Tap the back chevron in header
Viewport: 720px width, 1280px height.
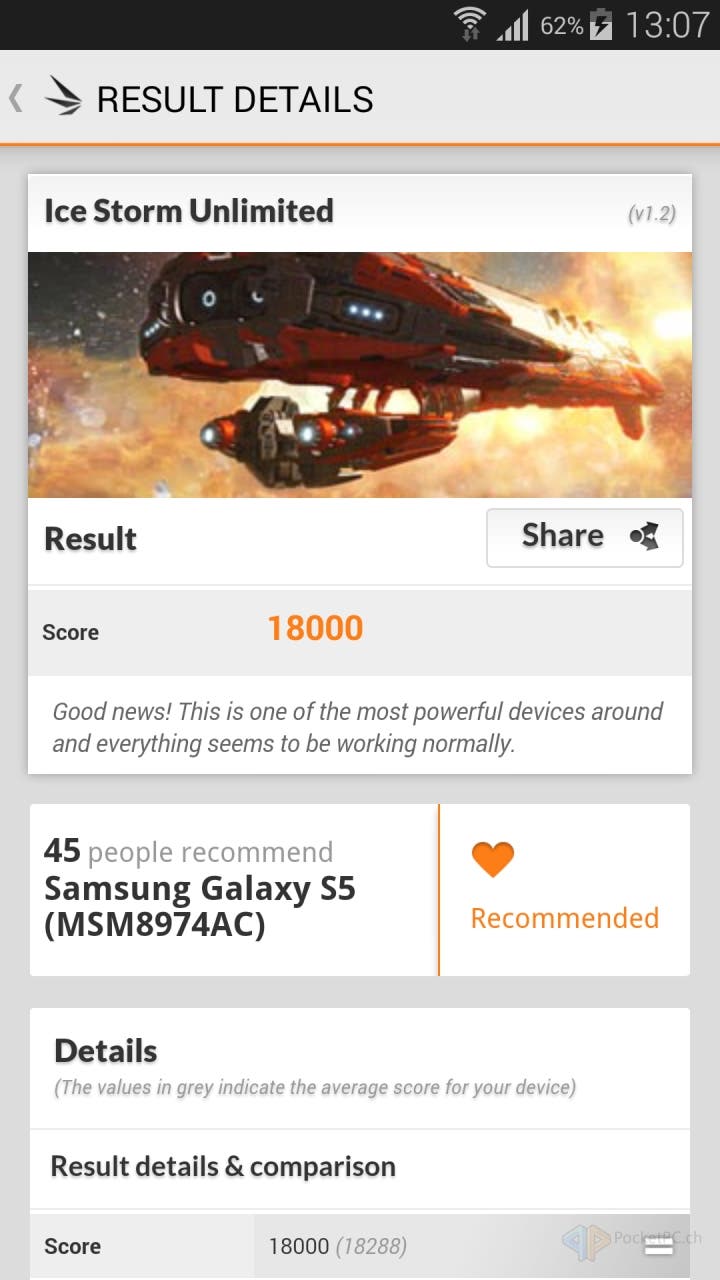pos(15,98)
